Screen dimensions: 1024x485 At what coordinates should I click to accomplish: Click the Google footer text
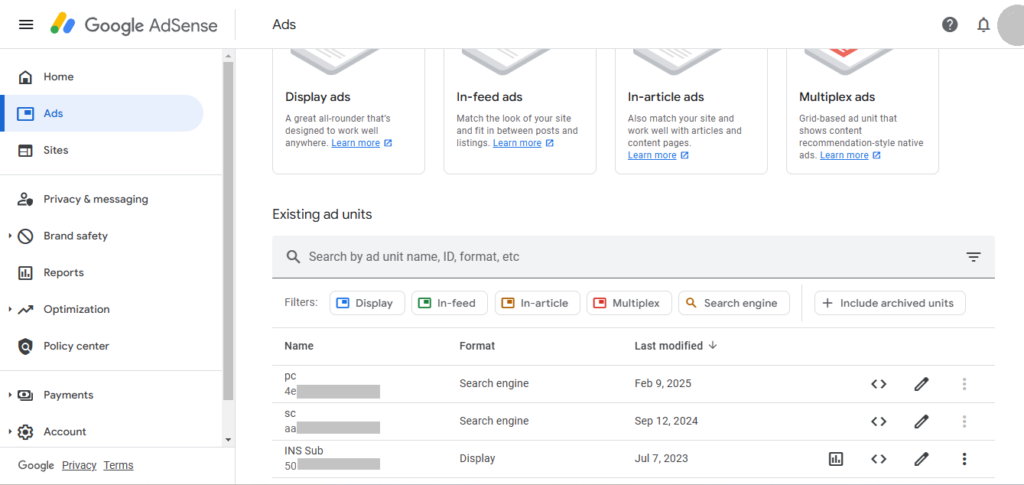pos(36,465)
